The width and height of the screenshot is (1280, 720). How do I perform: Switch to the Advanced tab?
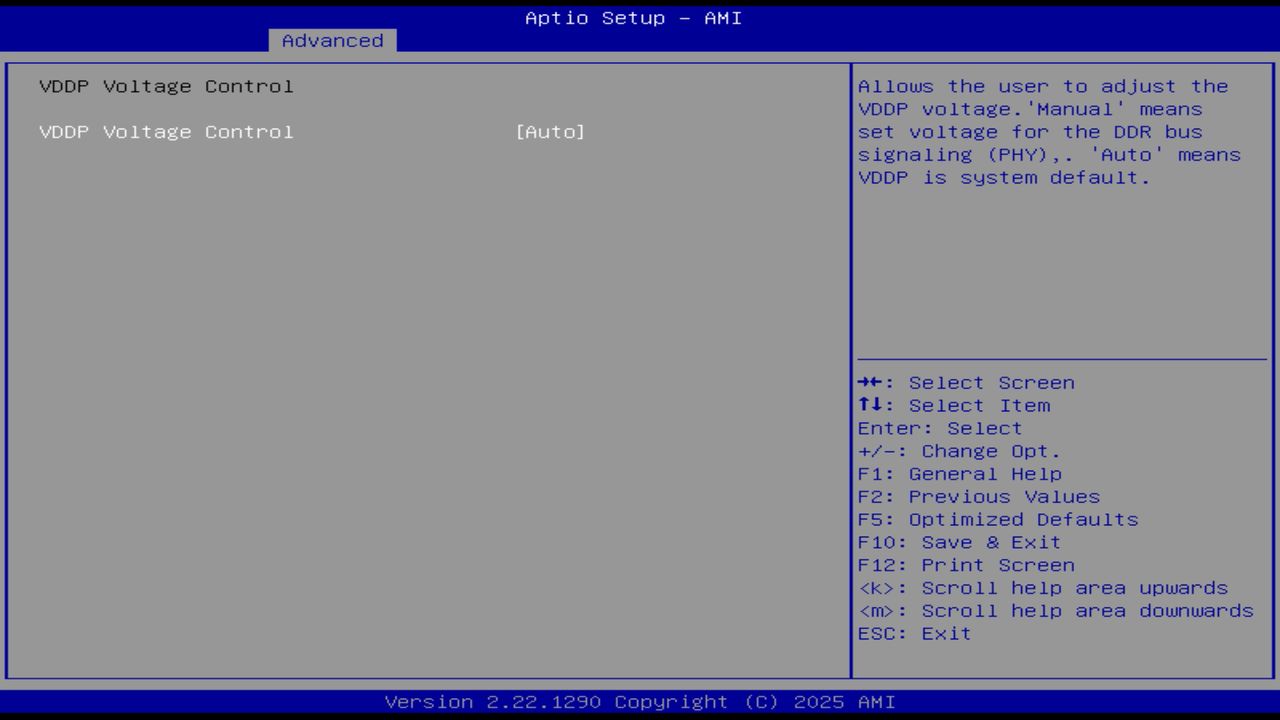pyautogui.click(x=331, y=40)
